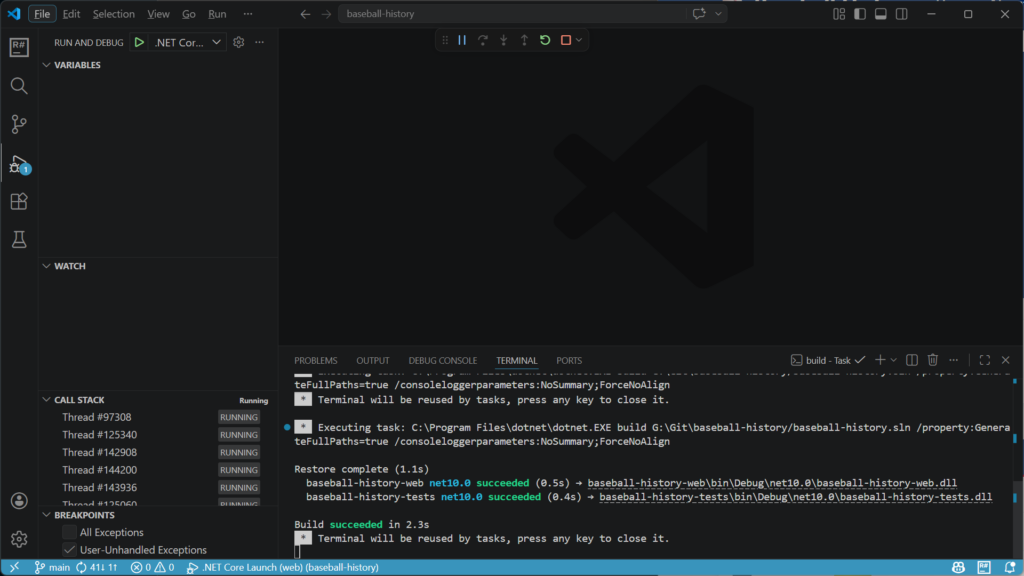Open the Selection menu
Image resolution: width=1024 pixels, height=576 pixels.
click(x=113, y=14)
